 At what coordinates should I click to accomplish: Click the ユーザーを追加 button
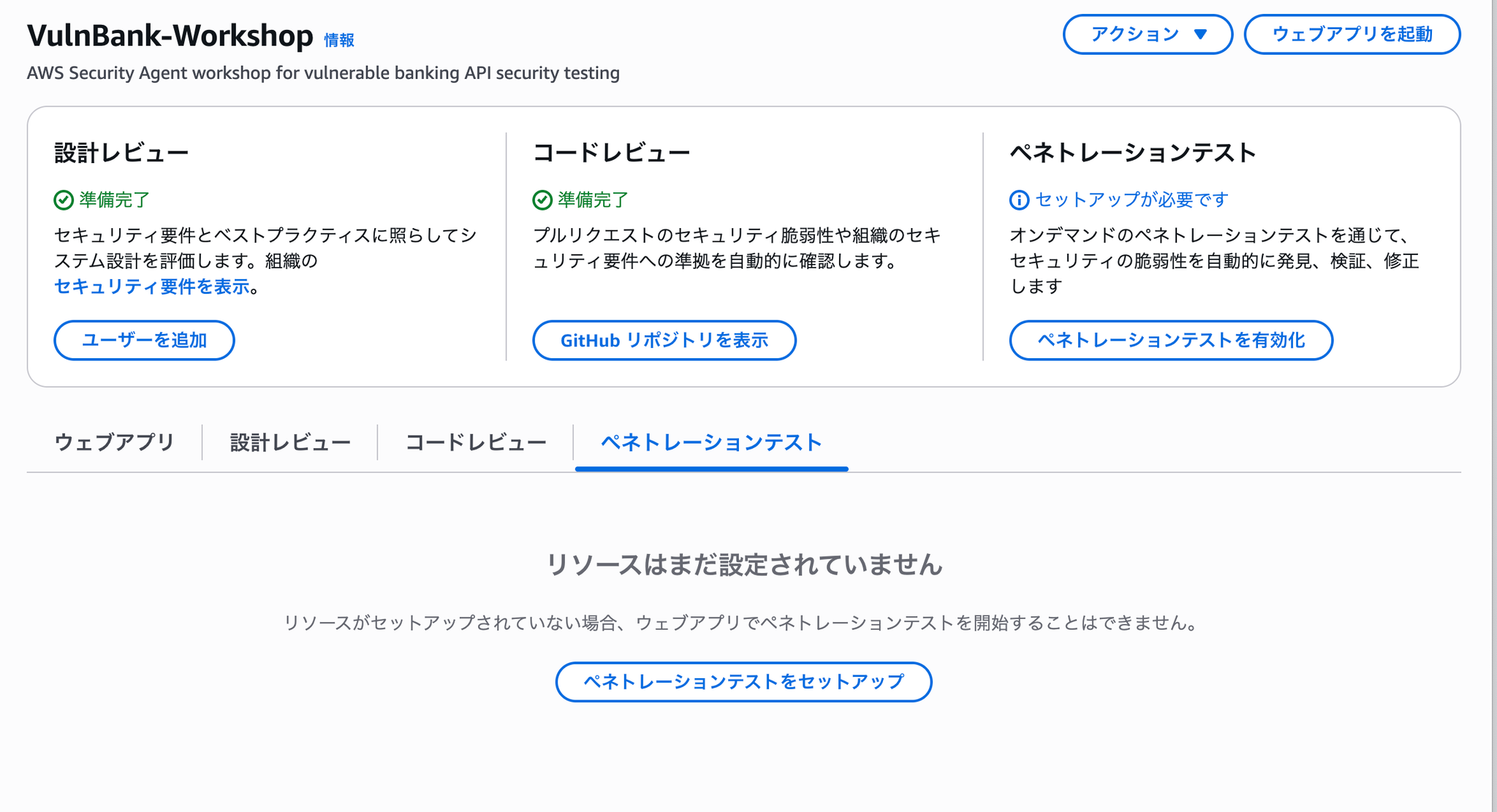pos(144,340)
